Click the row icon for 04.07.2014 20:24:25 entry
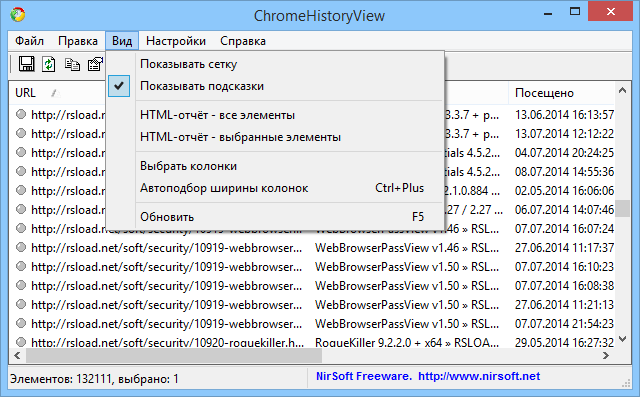 click(21, 152)
